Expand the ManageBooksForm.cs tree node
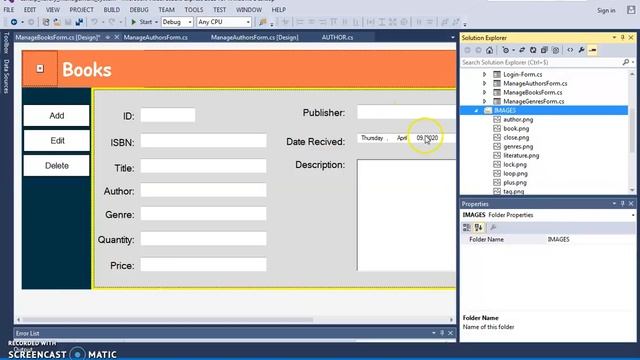640x360 pixels. [484, 92]
